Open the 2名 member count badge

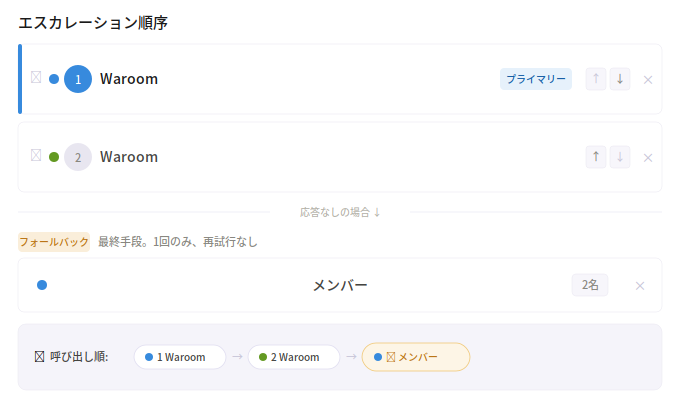pyautogui.click(x=590, y=285)
